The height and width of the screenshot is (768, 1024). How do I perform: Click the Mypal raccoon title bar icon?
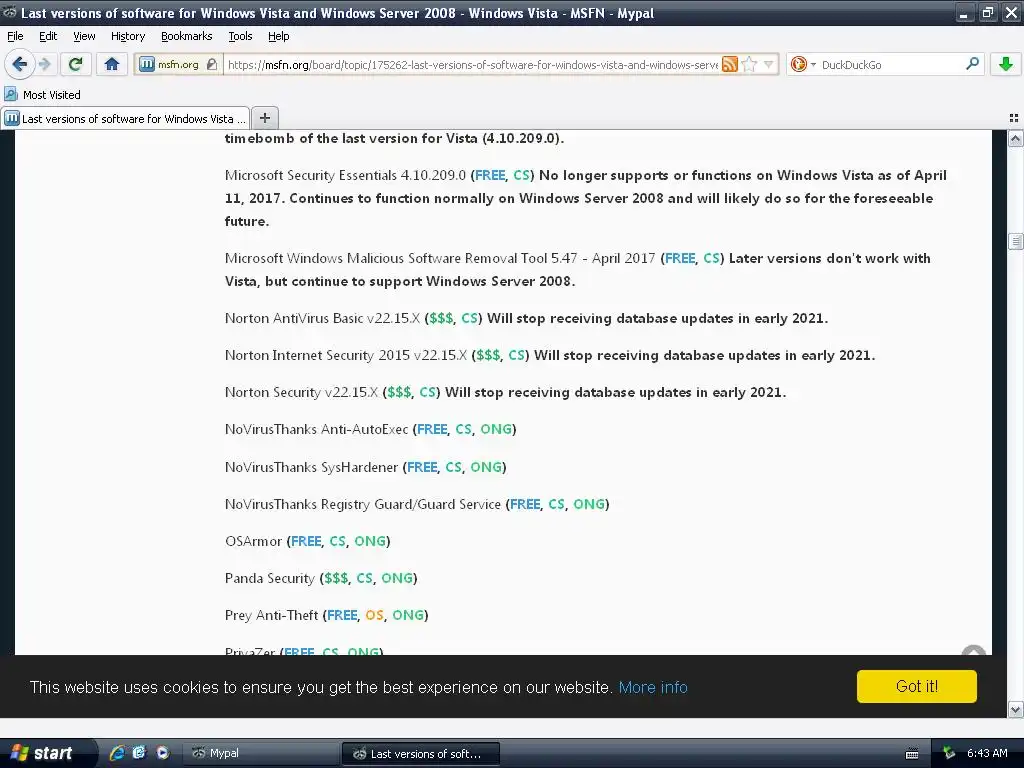10,12
